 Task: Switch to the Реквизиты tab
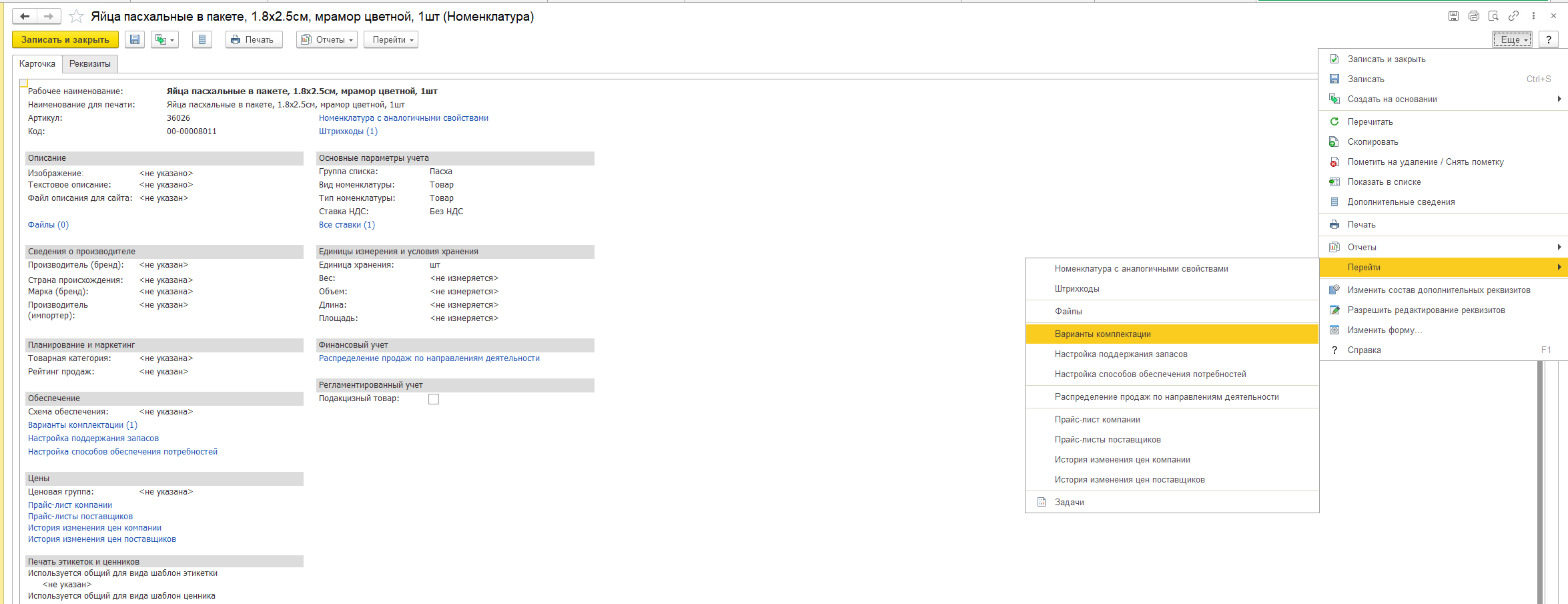pos(90,64)
